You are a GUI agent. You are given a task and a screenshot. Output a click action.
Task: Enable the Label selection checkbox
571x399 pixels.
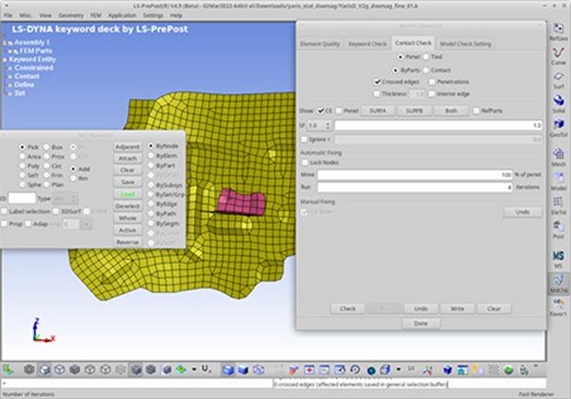click(4, 211)
